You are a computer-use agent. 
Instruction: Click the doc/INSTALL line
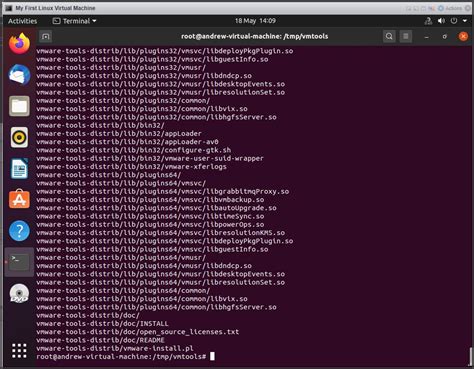pyautogui.click(x=102, y=324)
